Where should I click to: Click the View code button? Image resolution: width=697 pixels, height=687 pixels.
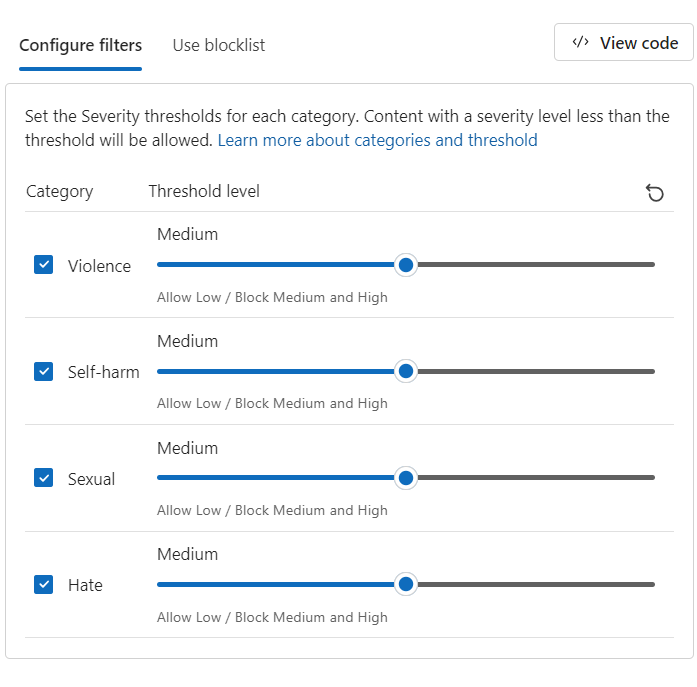[x=624, y=42]
